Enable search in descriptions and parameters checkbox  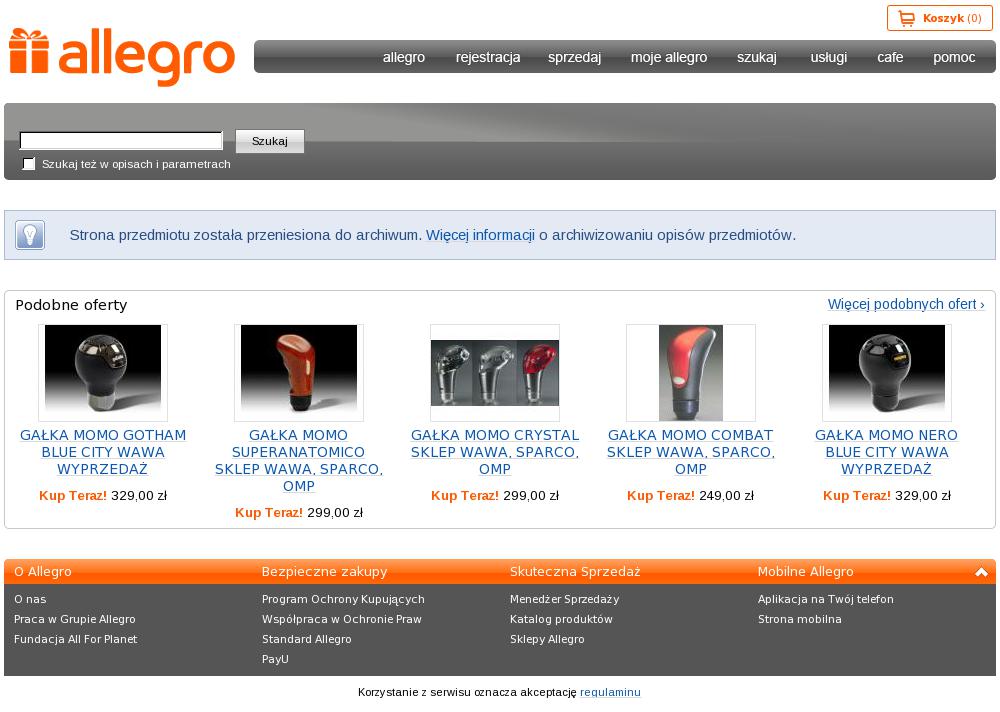[29, 164]
